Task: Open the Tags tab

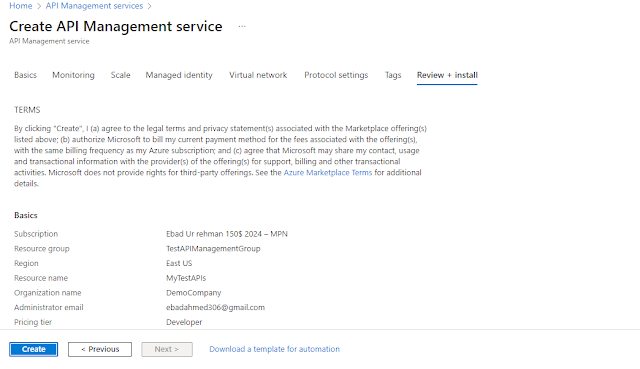Action: click(393, 75)
